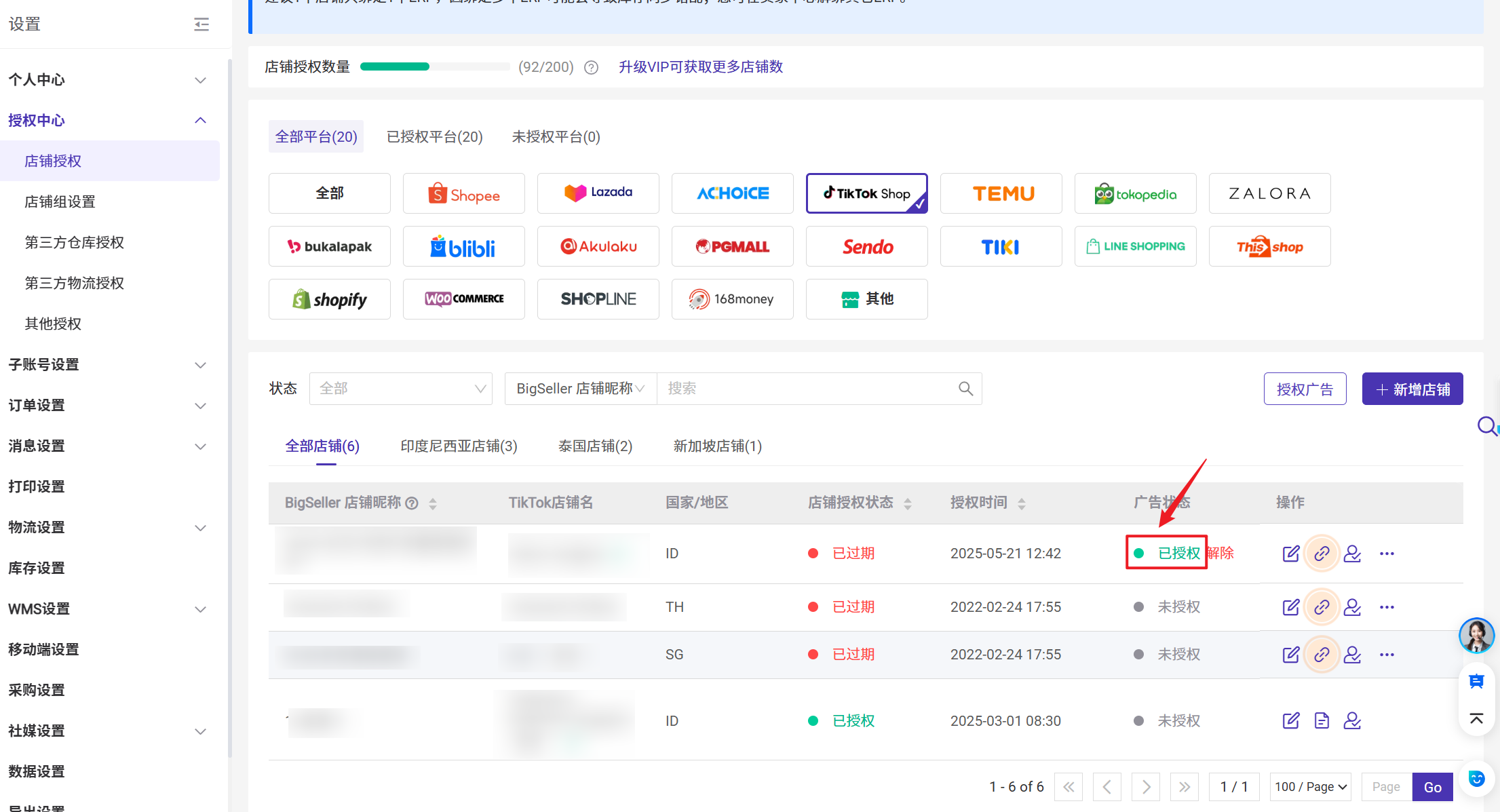Click user icon in the 2025-05-21 row
This screenshot has height=812, width=1500.
[x=1352, y=554]
